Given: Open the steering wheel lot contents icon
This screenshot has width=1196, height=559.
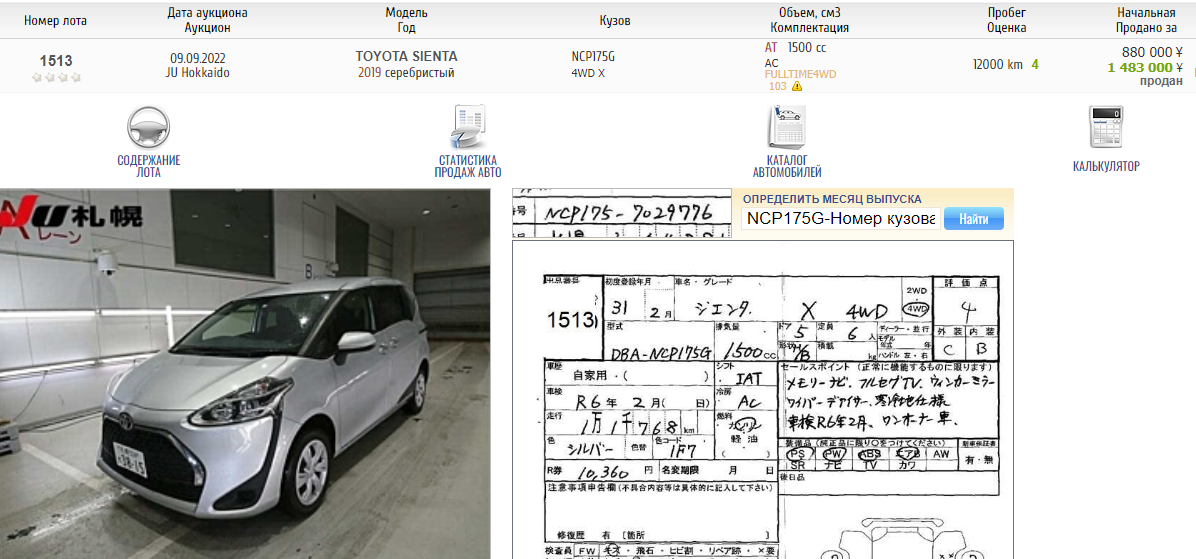Looking at the screenshot, I should point(148,127).
